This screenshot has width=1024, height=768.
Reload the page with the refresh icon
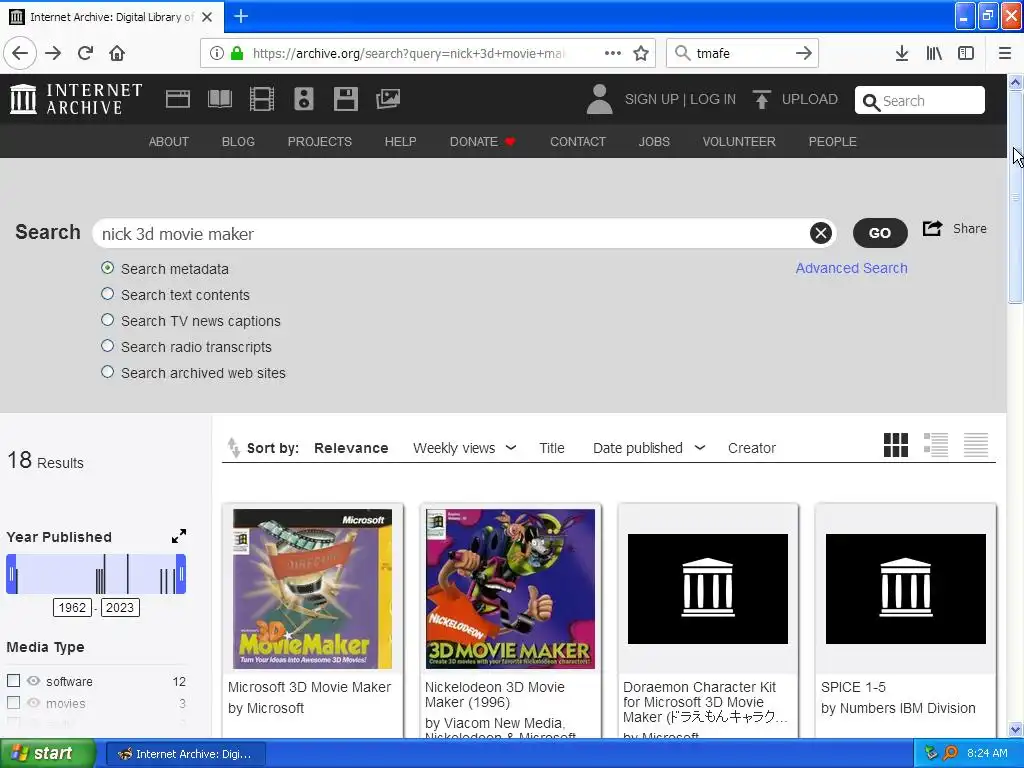[x=86, y=53]
